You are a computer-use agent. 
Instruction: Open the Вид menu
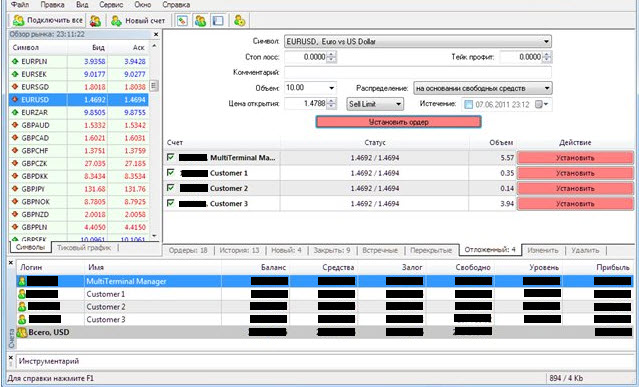click(82, 5)
